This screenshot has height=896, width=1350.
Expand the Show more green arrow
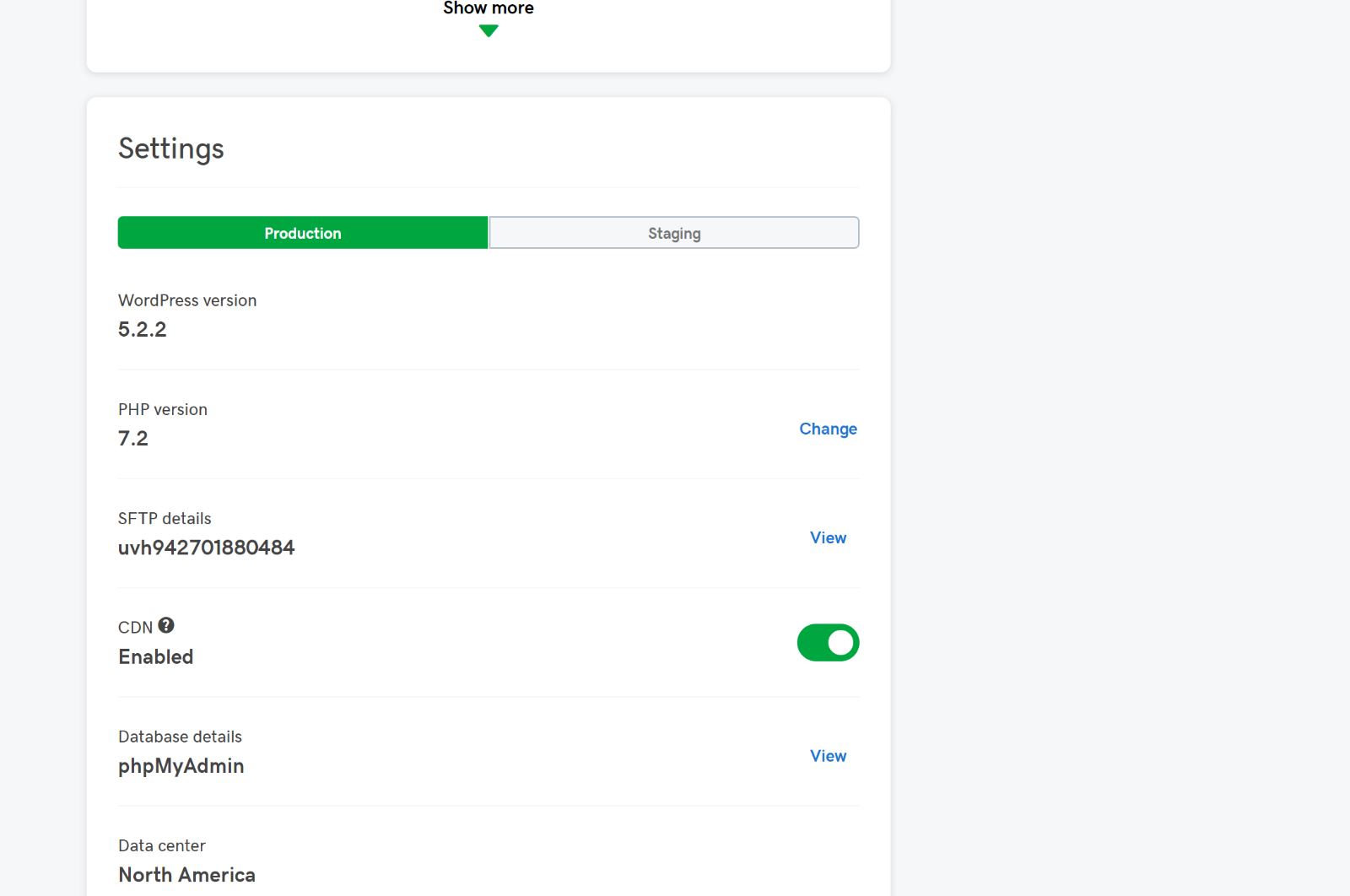coord(489,31)
